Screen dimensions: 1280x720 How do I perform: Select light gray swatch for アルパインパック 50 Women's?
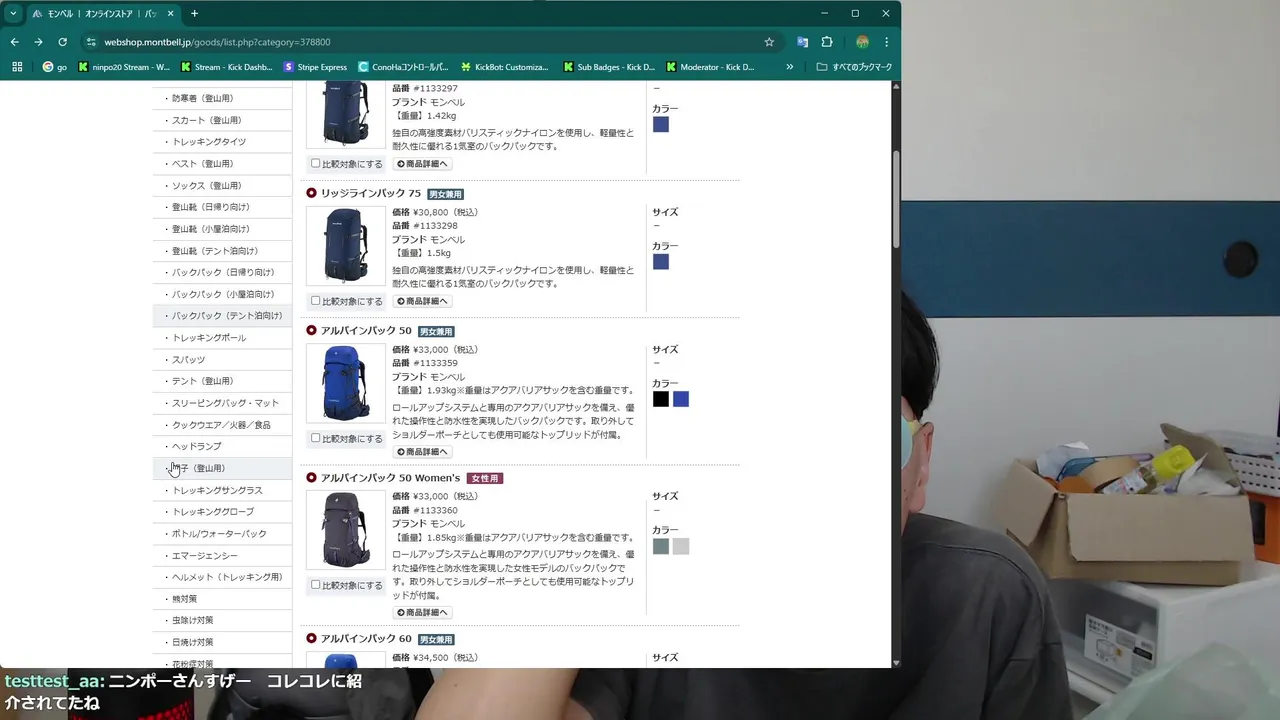681,546
